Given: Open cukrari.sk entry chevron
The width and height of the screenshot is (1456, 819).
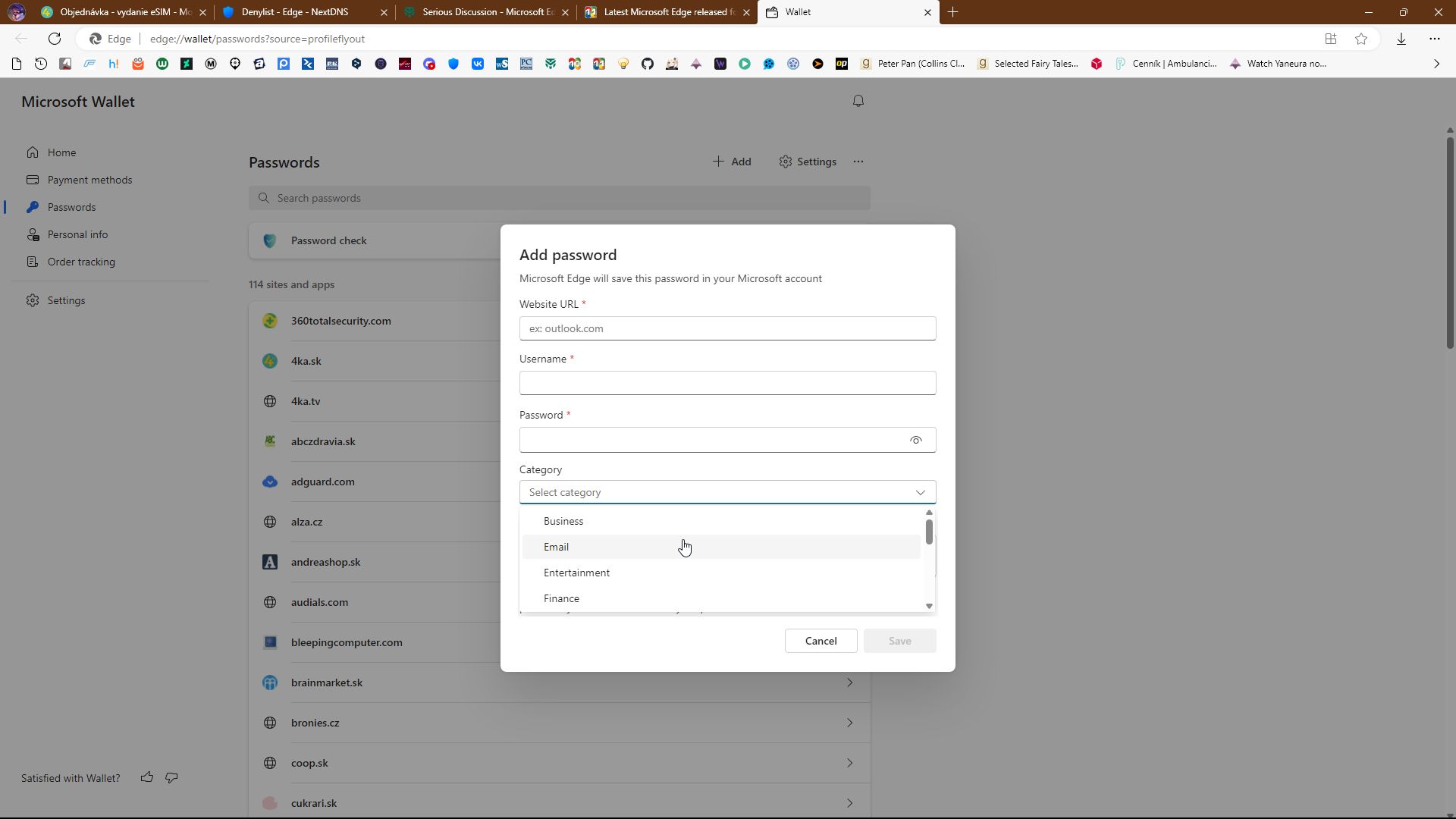Looking at the screenshot, I should pos(850,803).
